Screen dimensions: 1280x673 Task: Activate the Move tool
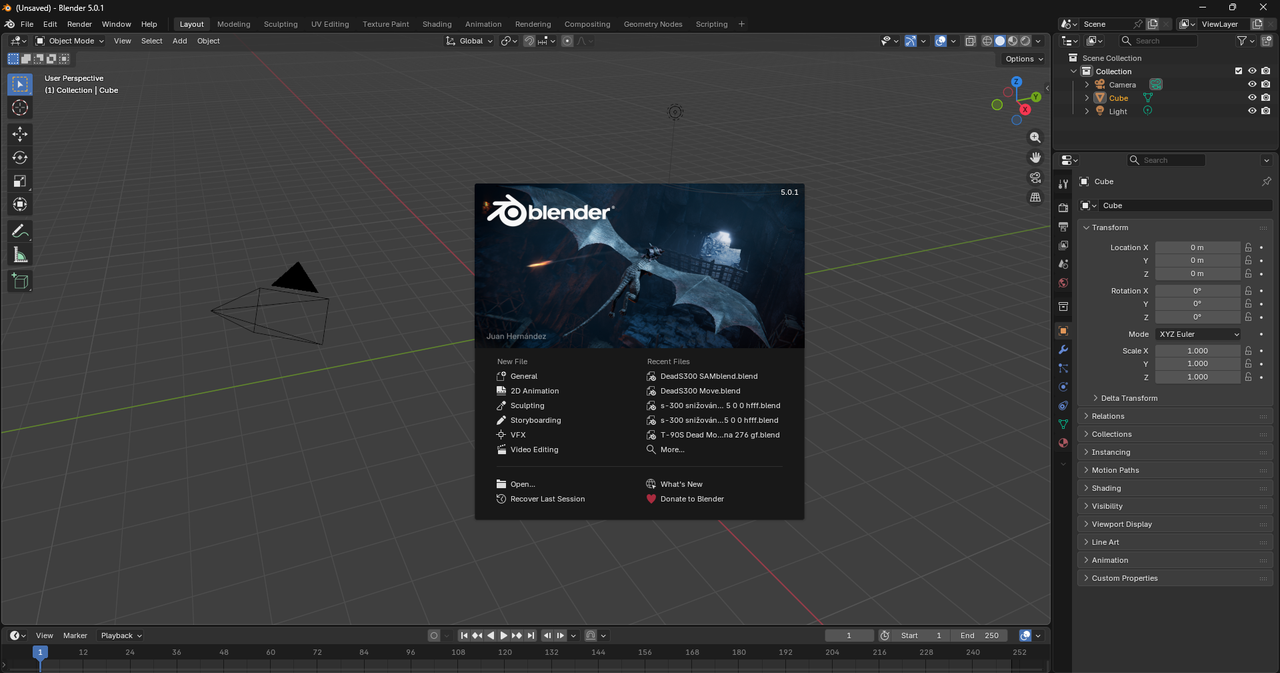click(20, 134)
